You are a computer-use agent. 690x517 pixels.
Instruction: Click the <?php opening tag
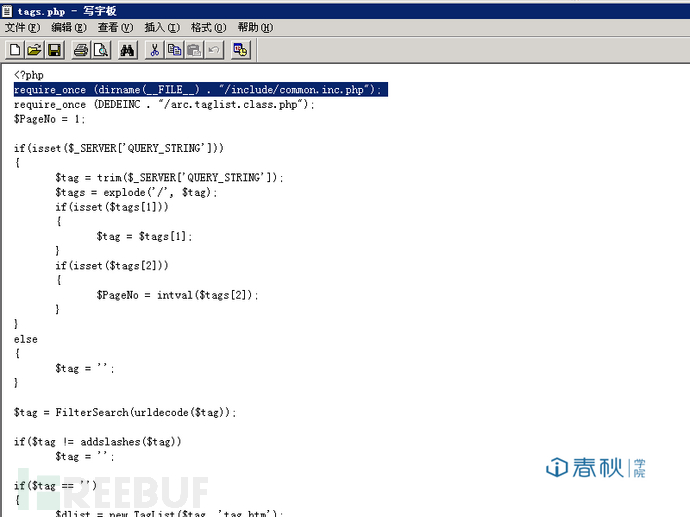point(29,75)
